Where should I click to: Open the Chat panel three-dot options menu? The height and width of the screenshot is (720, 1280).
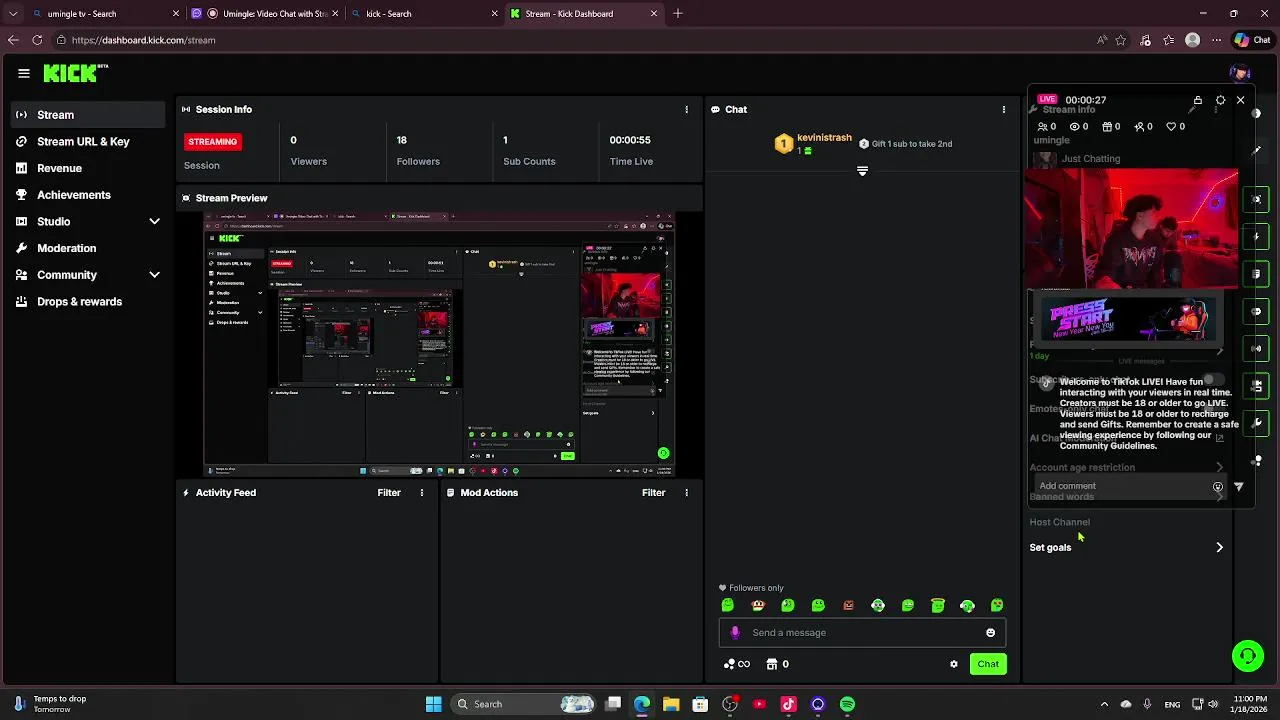point(1004,109)
